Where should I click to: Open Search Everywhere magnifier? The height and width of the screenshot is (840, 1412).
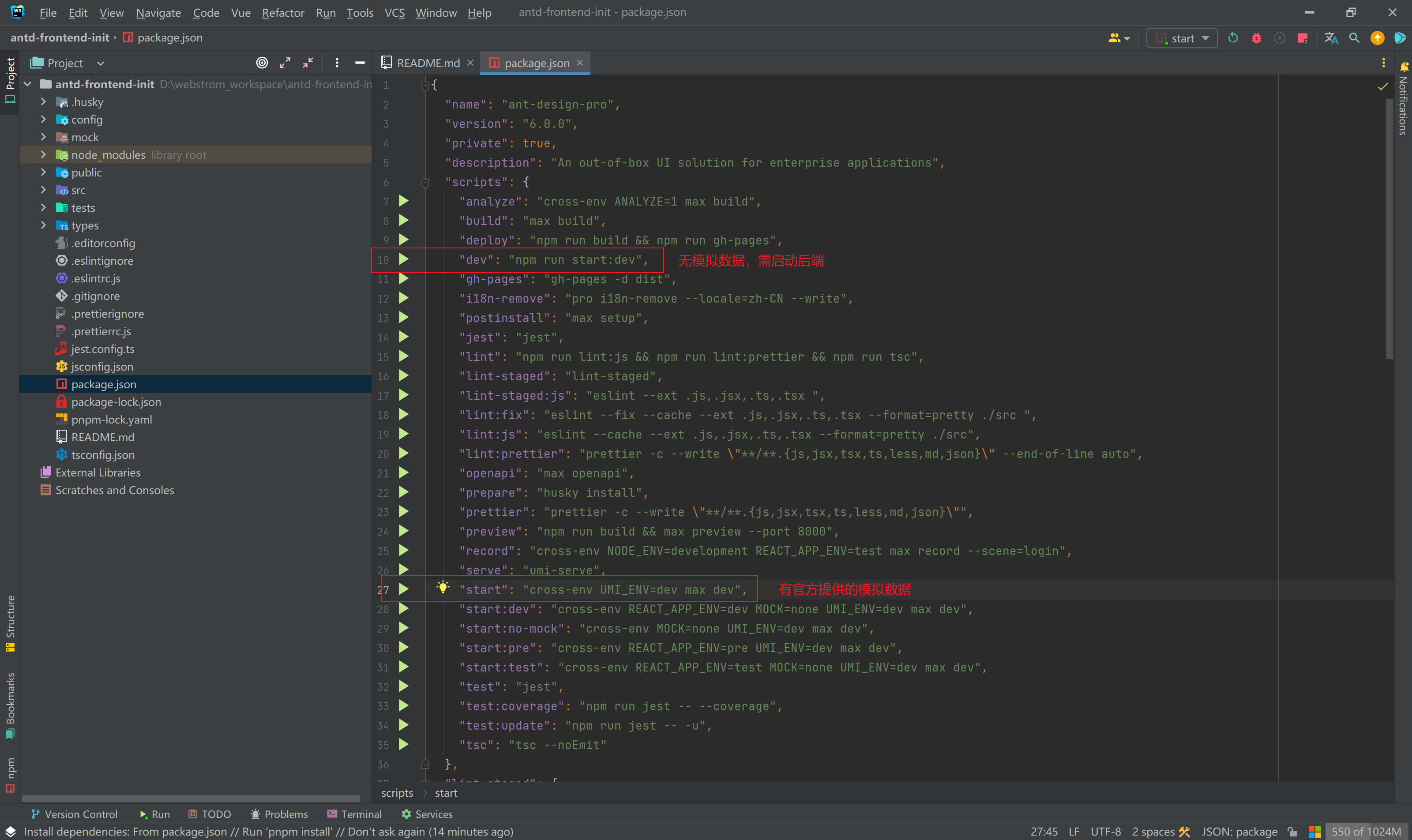tap(1354, 38)
